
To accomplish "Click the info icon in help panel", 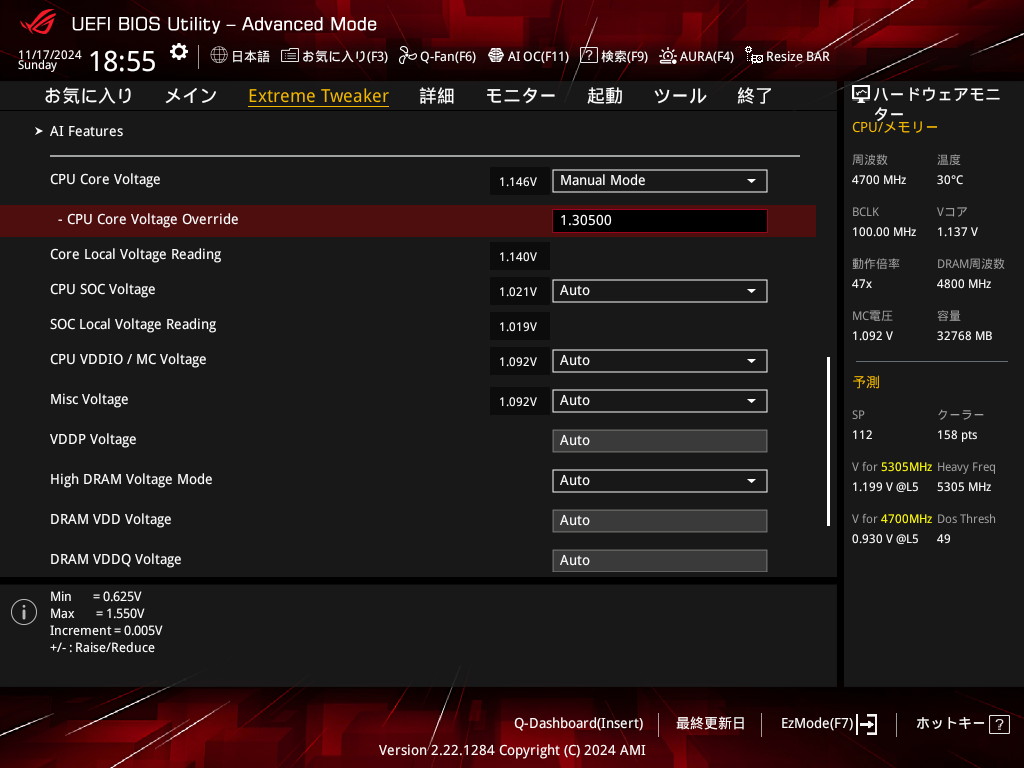I will 24,612.
